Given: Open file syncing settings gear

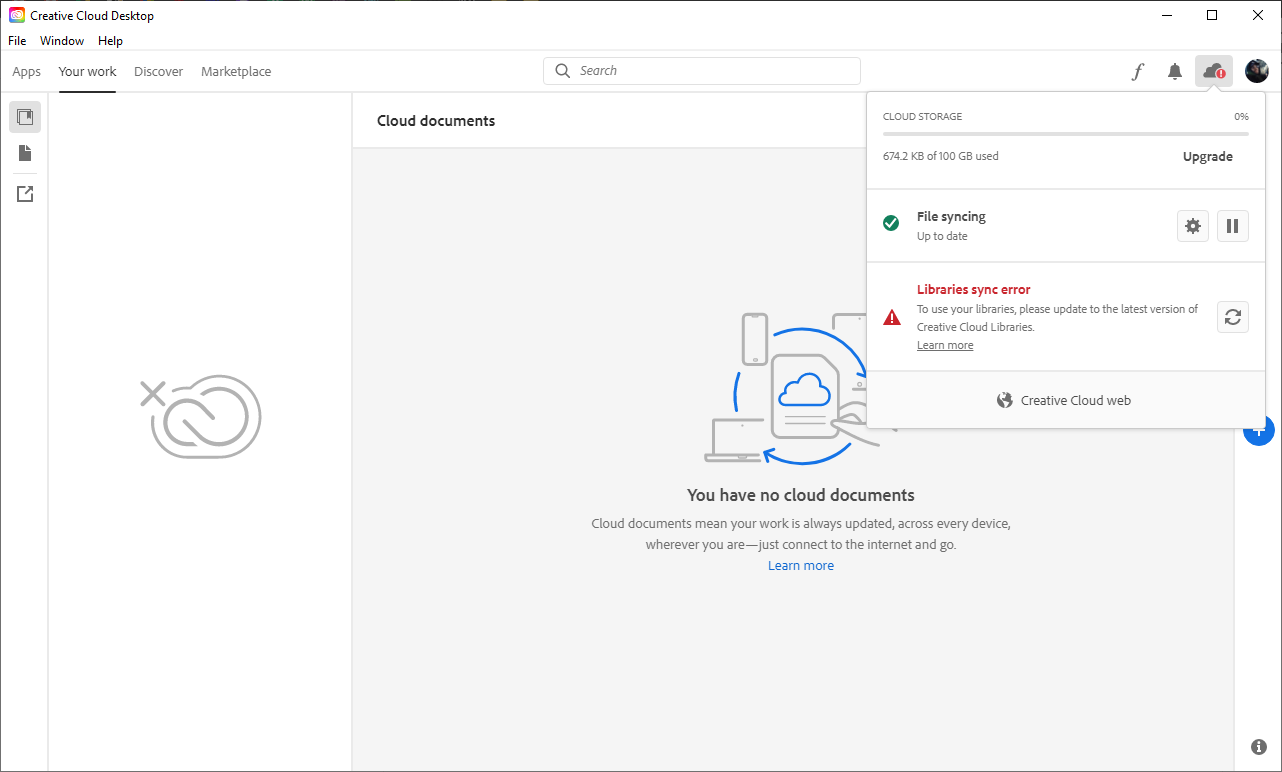Looking at the screenshot, I should pos(1193,226).
